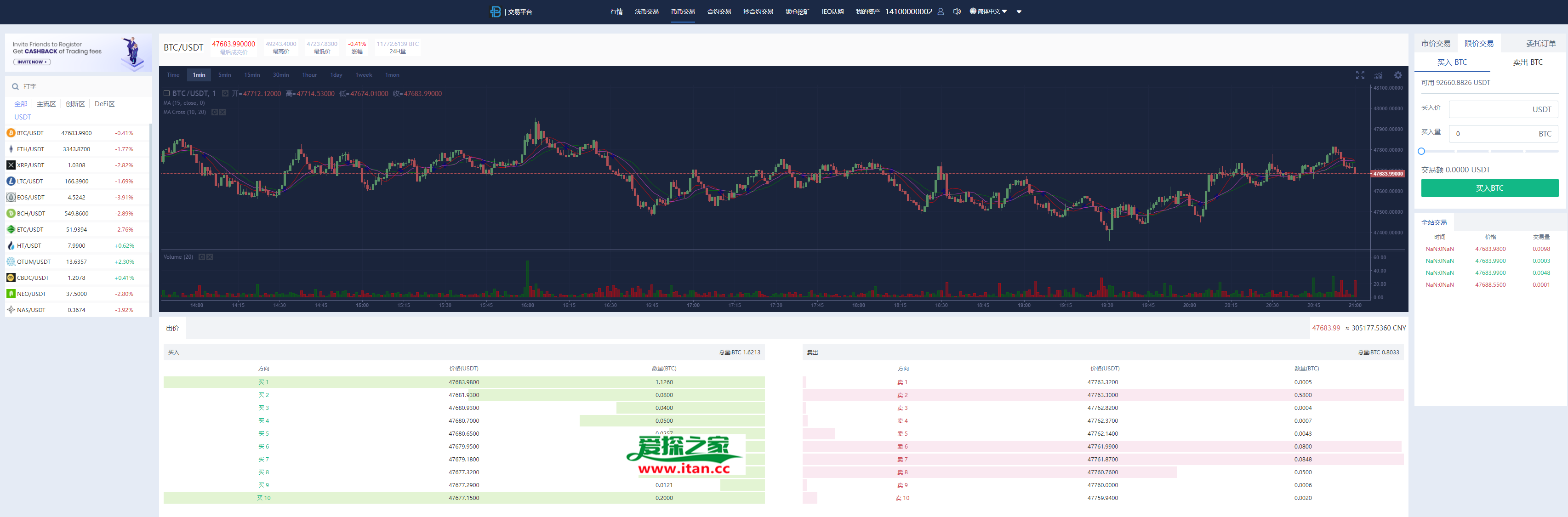Set chart interval to 1hour
Screen dimensions: 1568x517
(309, 75)
